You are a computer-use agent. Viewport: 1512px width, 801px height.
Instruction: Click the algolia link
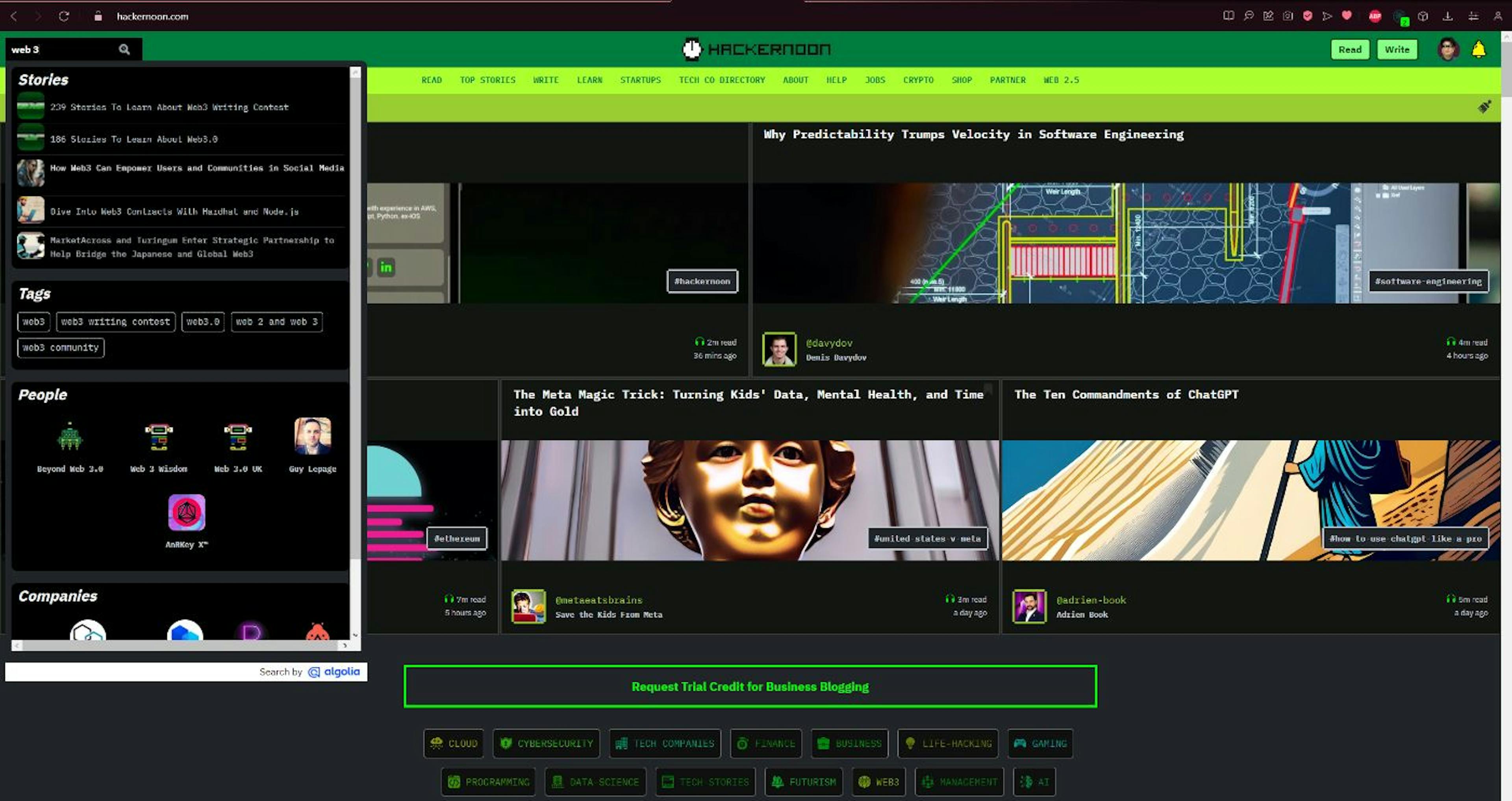point(334,672)
